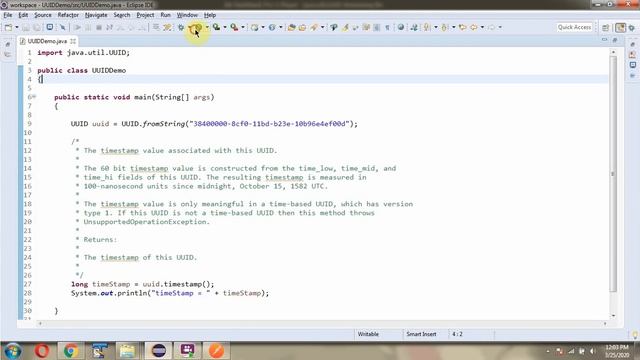Screen dimensions: 640x360
Task: Minimize the editor area button
Action: (x=604, y=40)
